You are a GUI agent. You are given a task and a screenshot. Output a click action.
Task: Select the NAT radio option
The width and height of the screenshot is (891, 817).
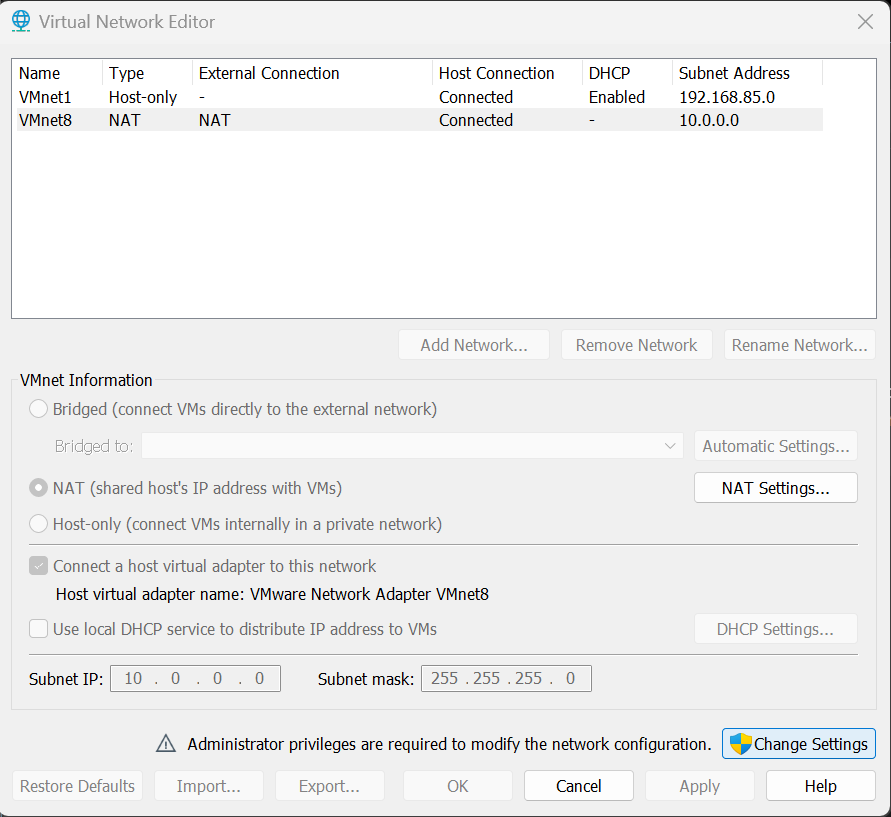pyautogui.click(x=38, y=488)
